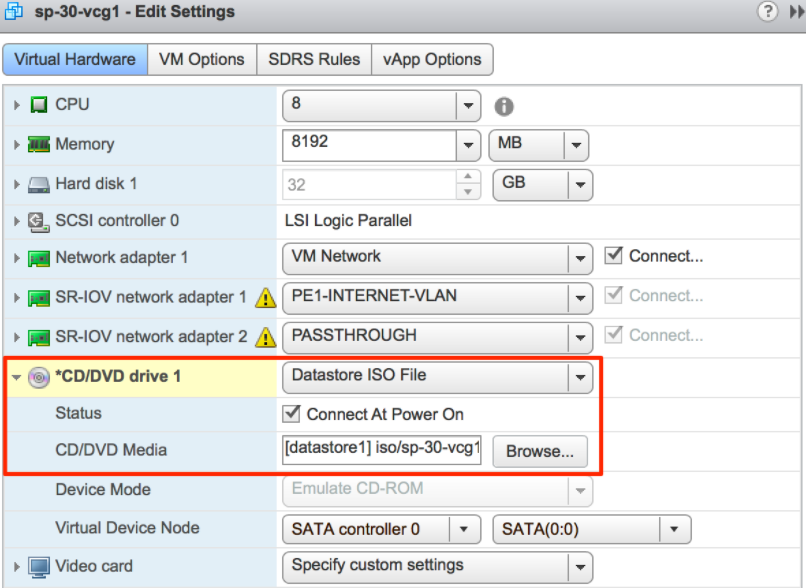Viewport: 806px width, 588px height.
Task: Click SR-IOV network adapter 1 warning icon
Action: point(265,297)
